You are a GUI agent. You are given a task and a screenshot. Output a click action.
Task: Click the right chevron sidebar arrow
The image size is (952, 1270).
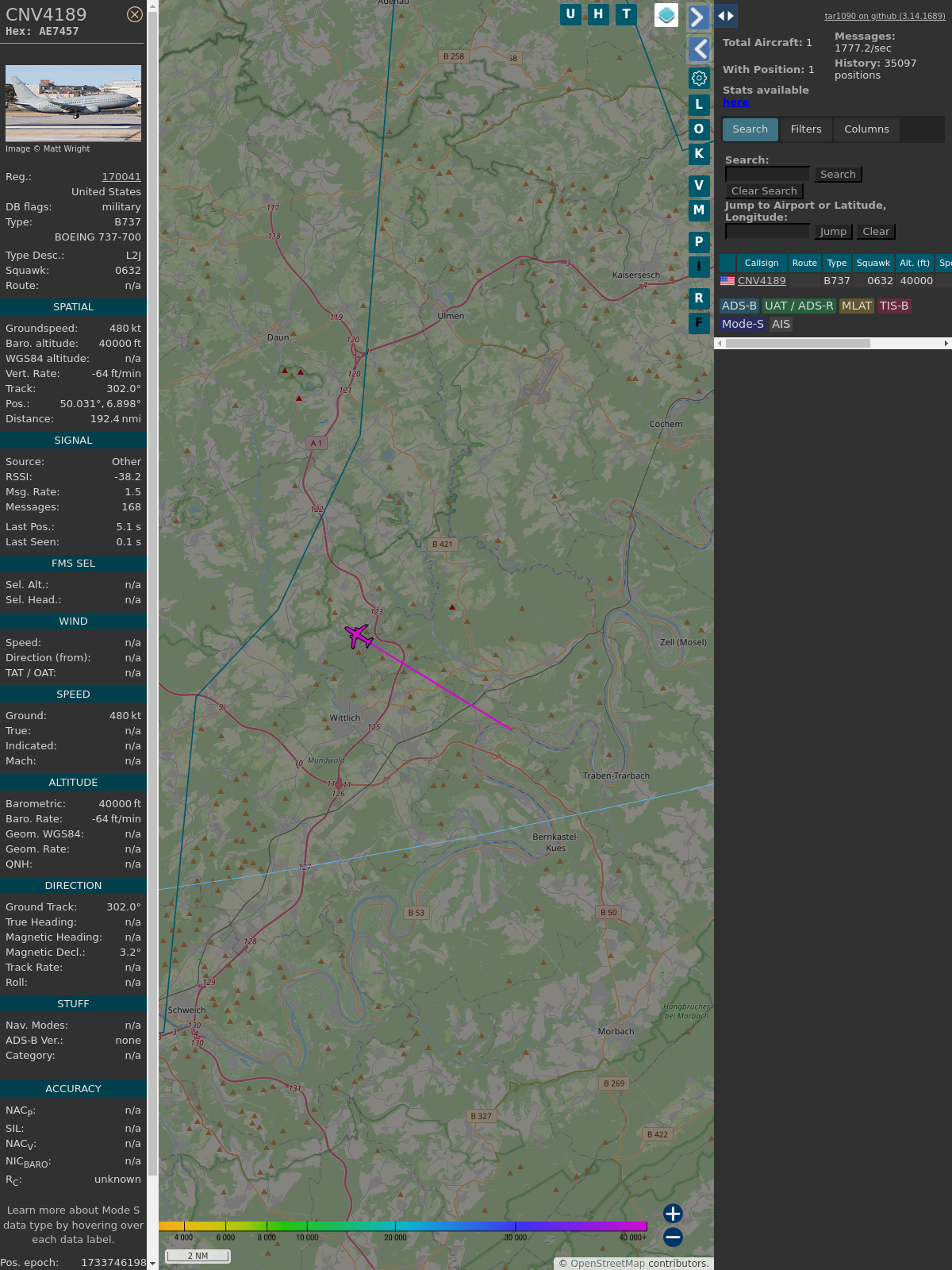pyautogui.click(x=698, y=17)
